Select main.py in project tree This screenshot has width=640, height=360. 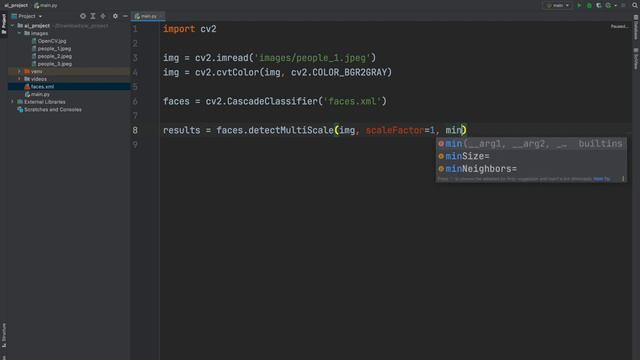coord(40,94)
